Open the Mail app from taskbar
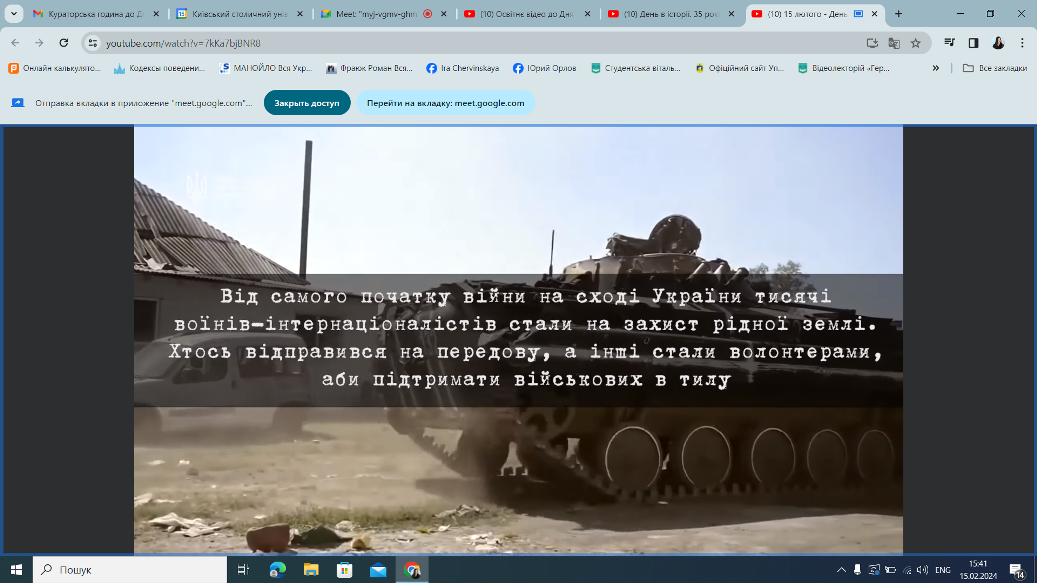Screen dimensions: 1037x583 (378, 570)
